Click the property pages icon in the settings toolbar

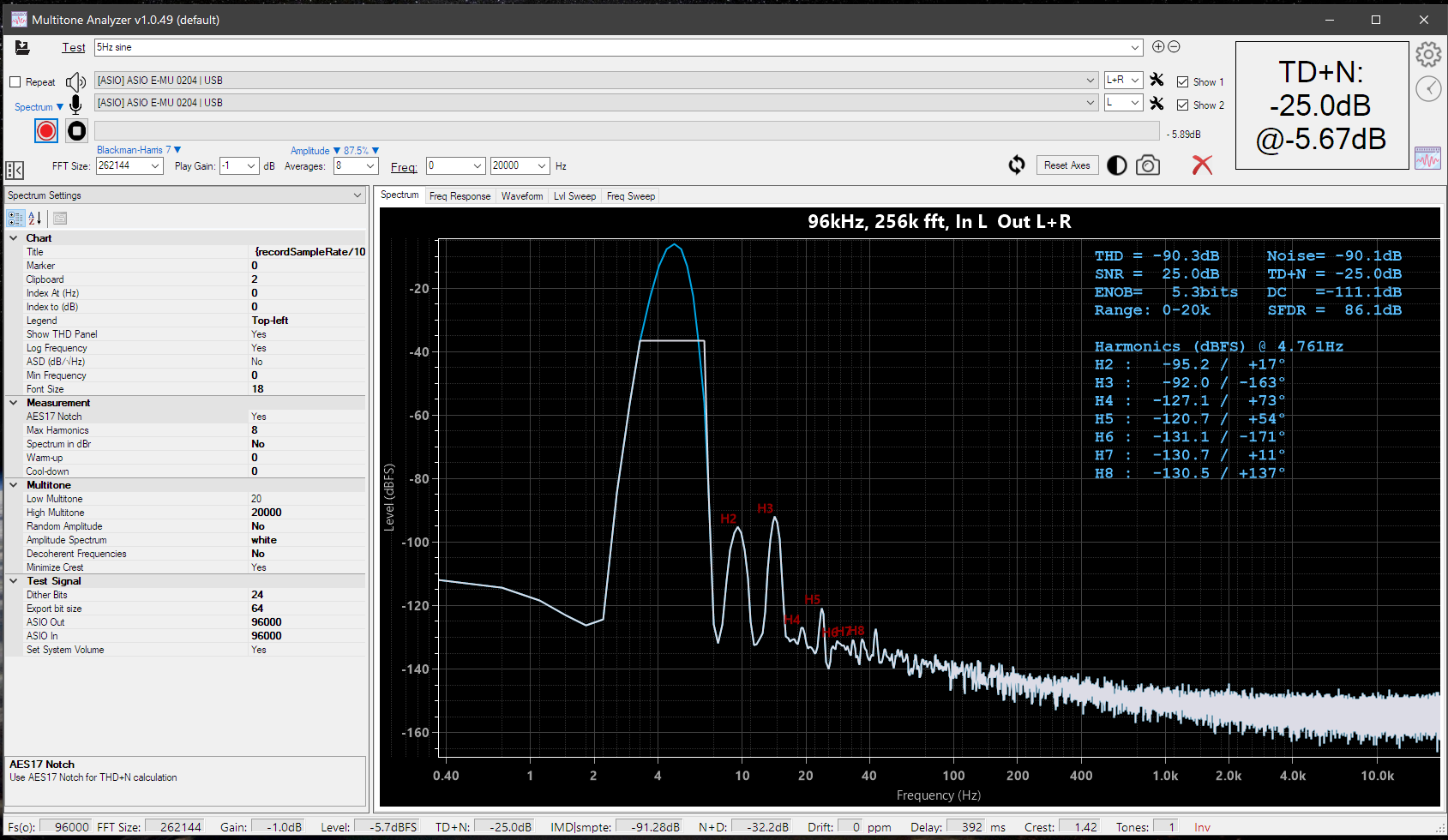60,218
